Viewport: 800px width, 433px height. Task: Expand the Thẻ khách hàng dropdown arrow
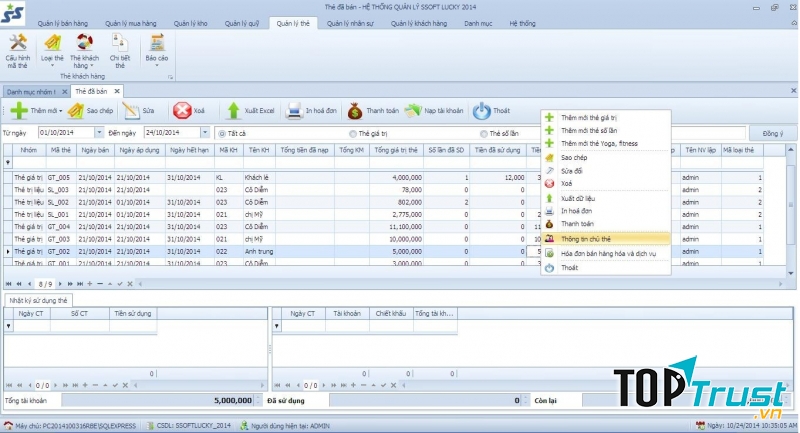(92, 66)
